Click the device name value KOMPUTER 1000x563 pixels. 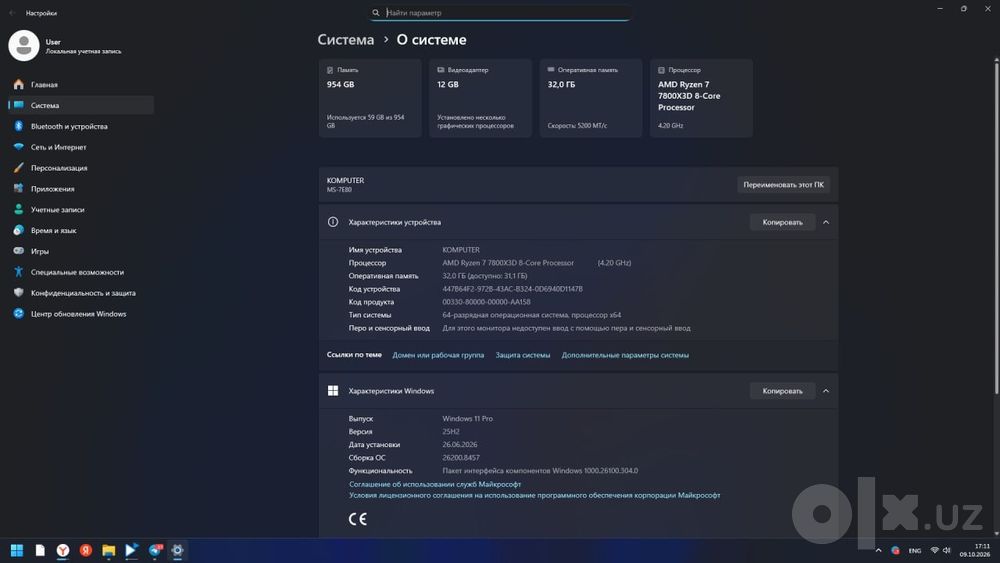(461, 250)
